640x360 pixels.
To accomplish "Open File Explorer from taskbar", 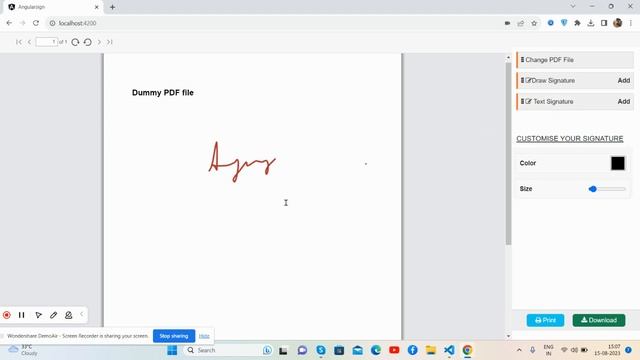I will [431, 350].
